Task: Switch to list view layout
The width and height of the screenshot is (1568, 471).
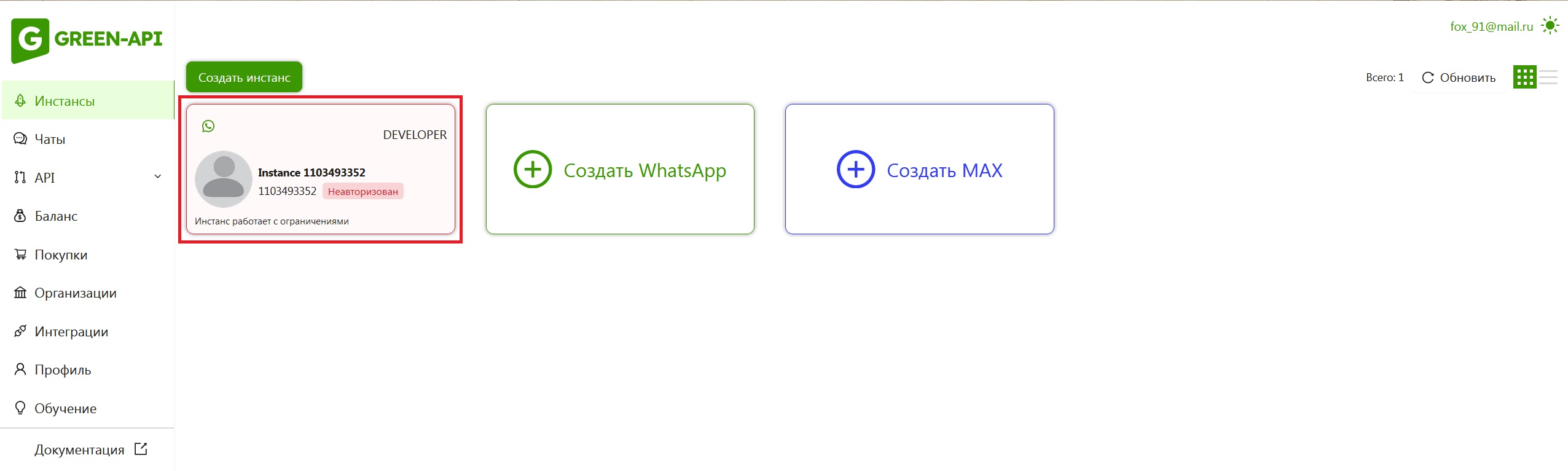Action: (x=1548, y=77)
